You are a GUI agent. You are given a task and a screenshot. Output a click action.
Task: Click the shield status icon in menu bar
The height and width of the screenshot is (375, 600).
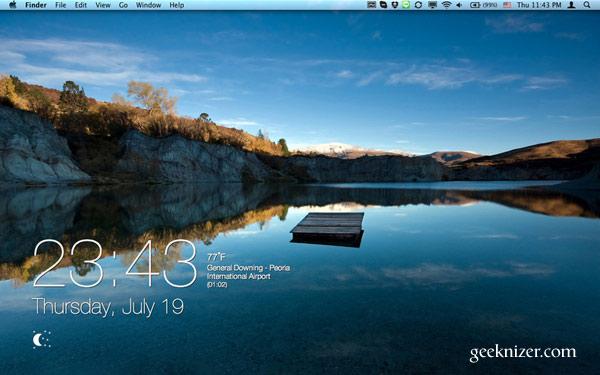(395, 5)
